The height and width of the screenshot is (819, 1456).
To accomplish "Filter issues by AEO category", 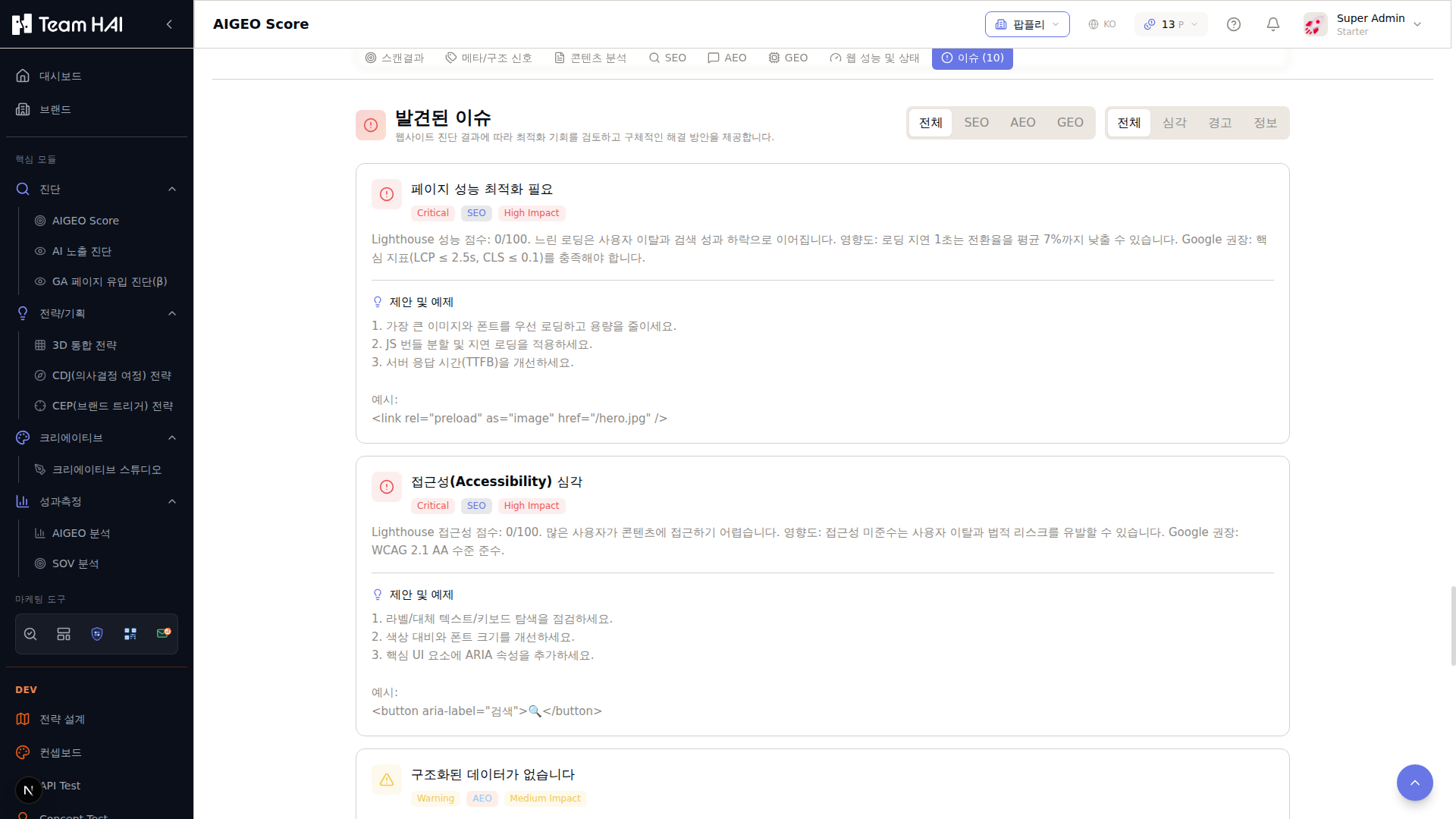I will 1022,123.
